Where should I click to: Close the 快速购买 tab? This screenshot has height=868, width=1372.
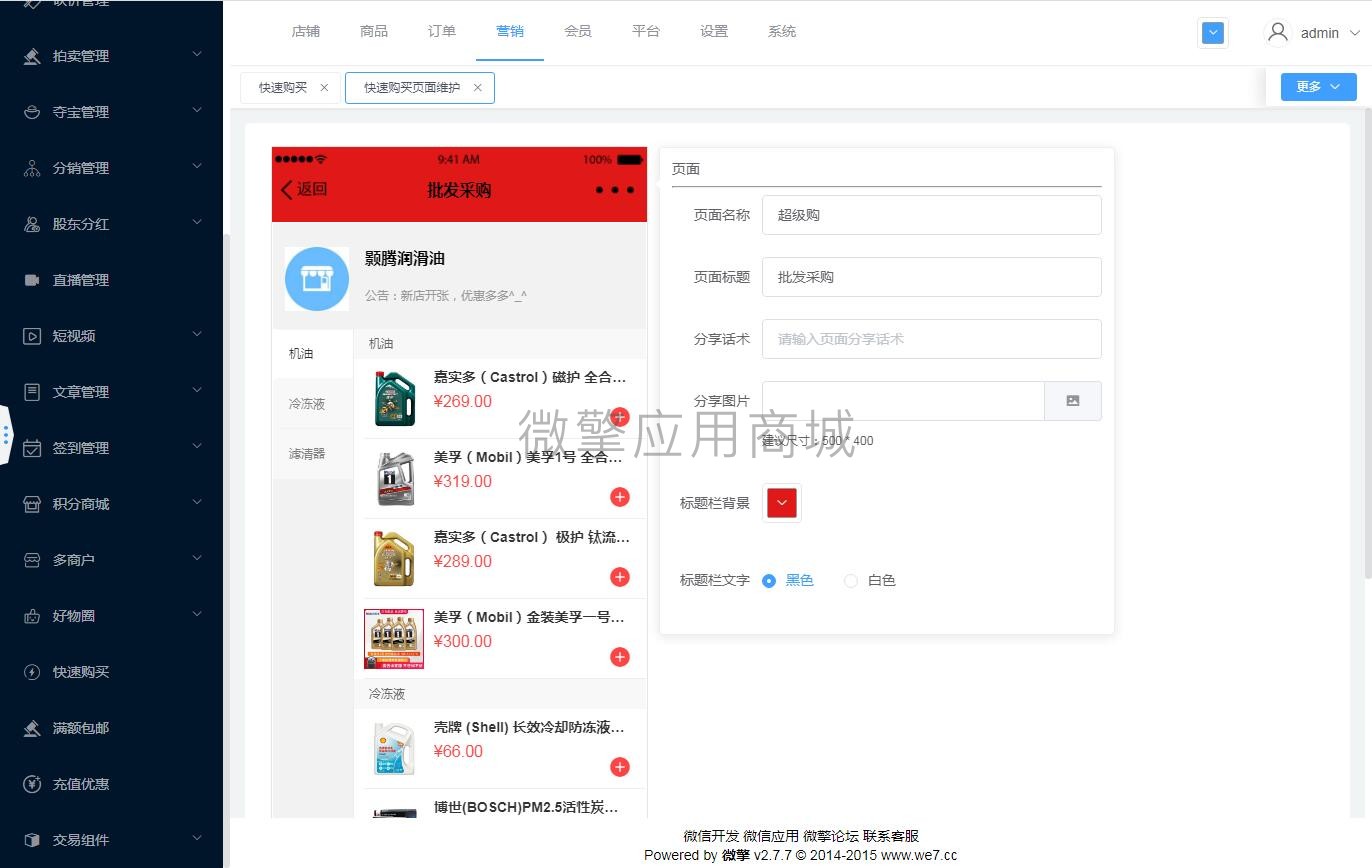324,88
